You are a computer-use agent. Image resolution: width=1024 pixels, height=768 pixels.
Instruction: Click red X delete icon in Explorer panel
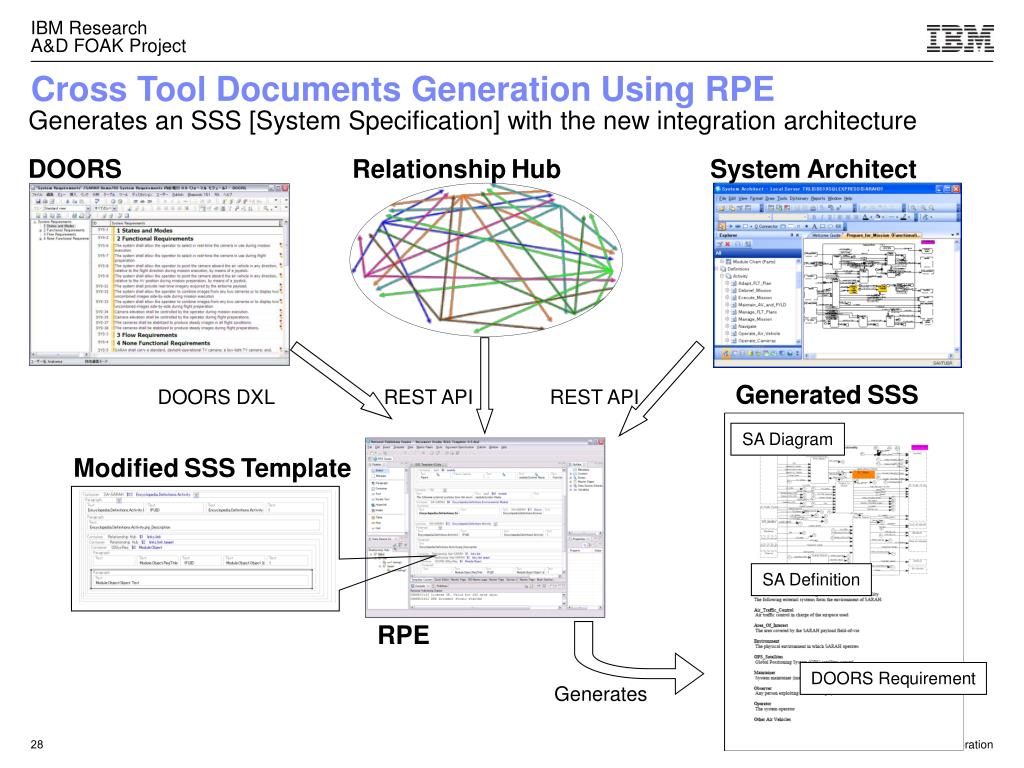pyautogui.click(x=728, y=244)
